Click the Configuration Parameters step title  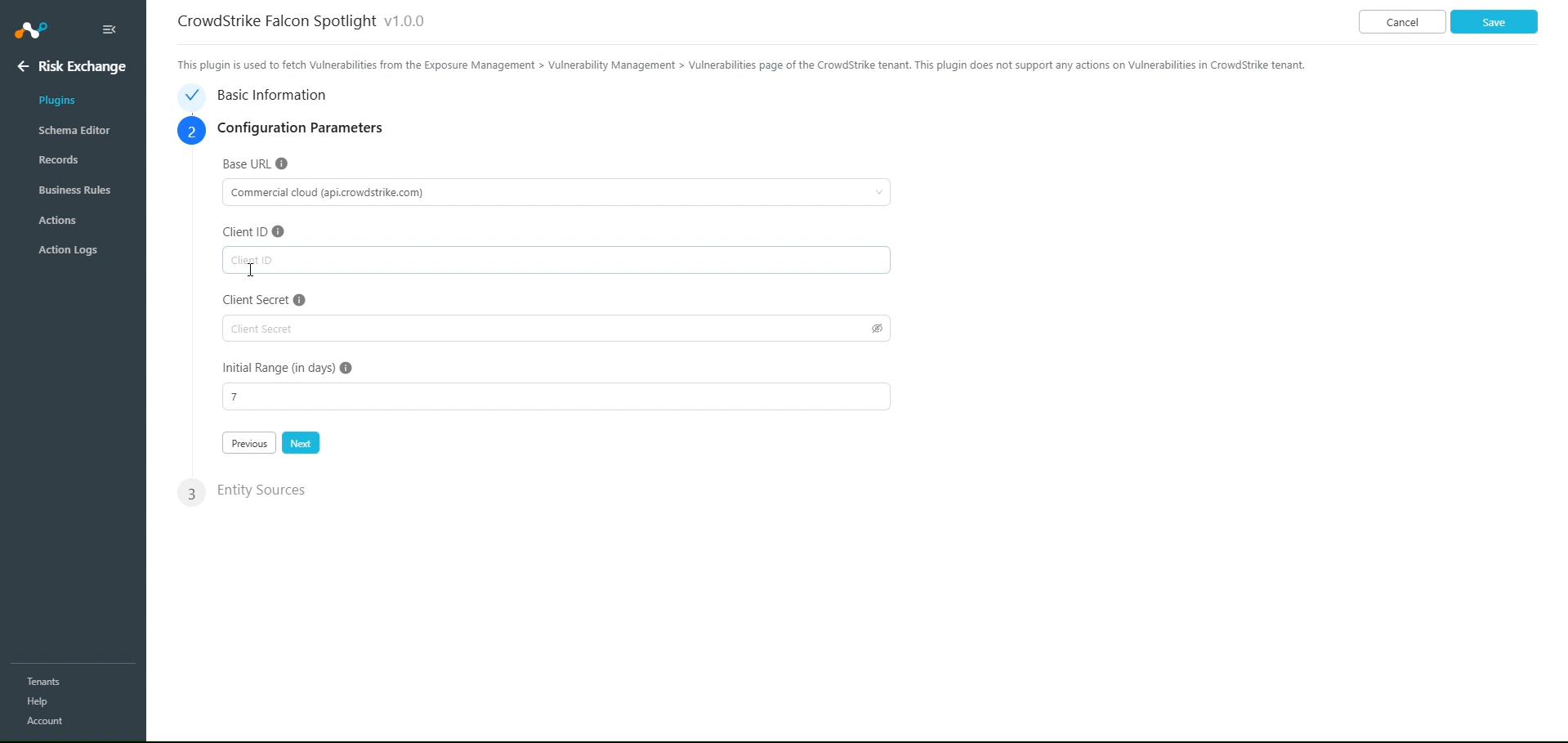click(300, 128)
